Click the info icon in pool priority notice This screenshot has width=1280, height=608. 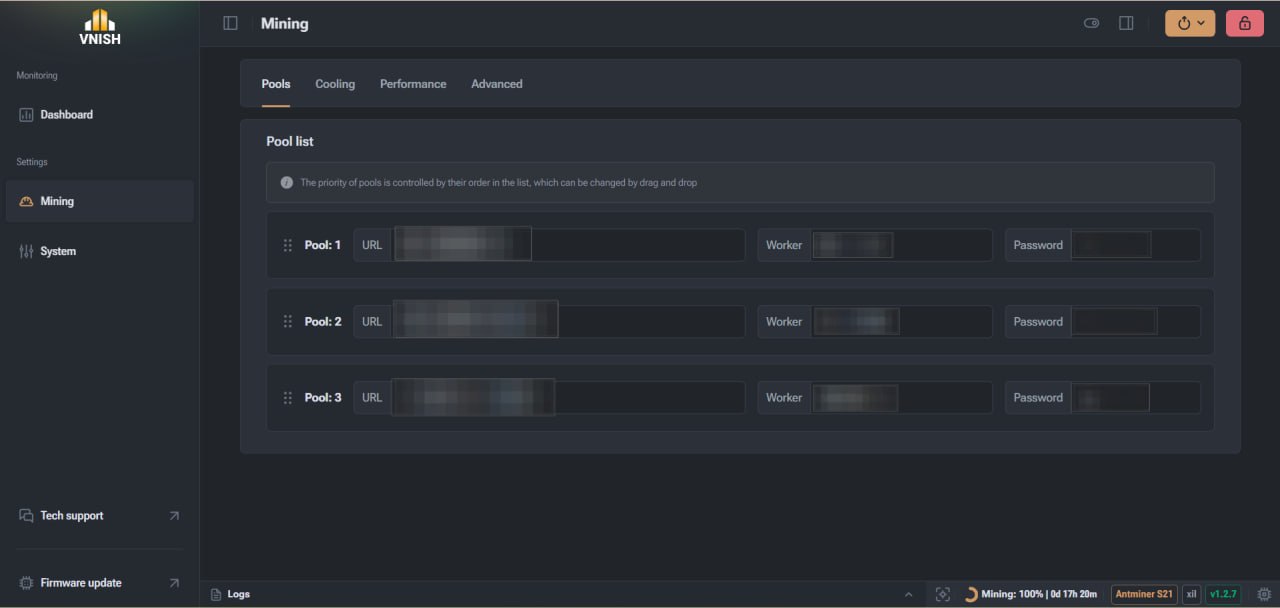pyautogui.click(x=287, y=183)
